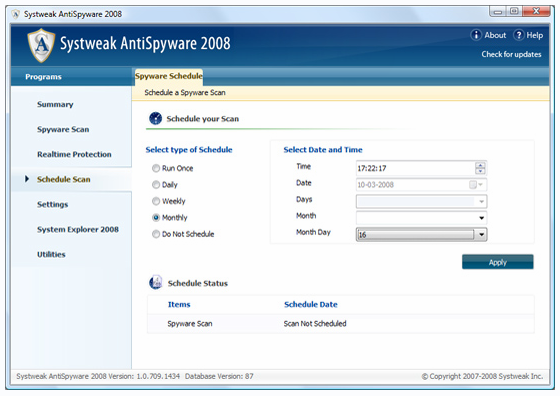Click the Systweak shield logo icon
The image size is (560, 396).
[x=41, y=45]
